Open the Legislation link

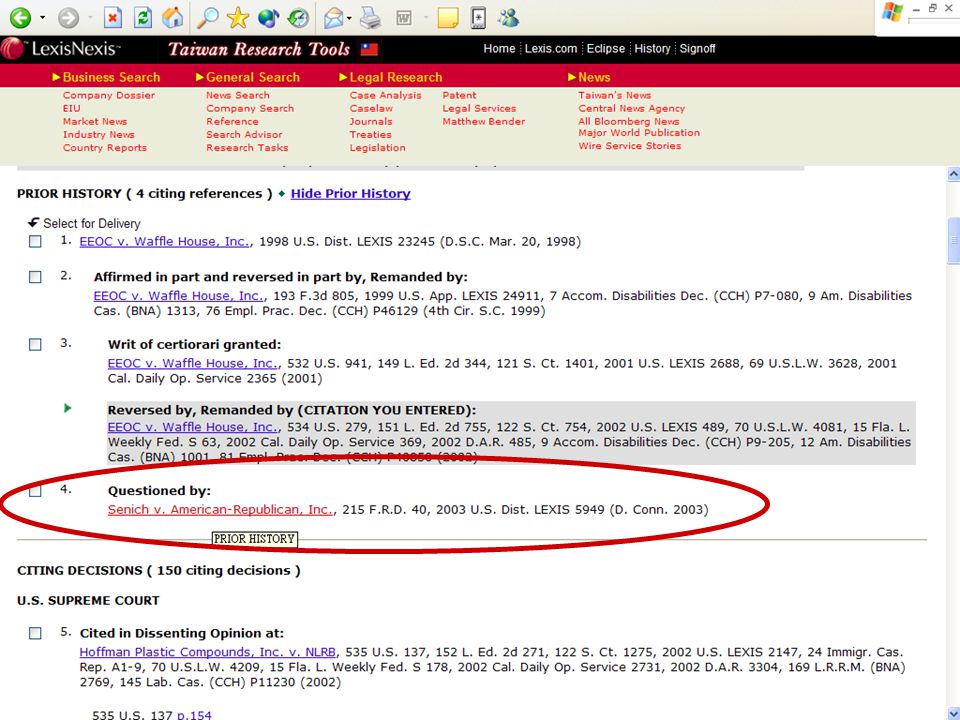coord(378,148)
